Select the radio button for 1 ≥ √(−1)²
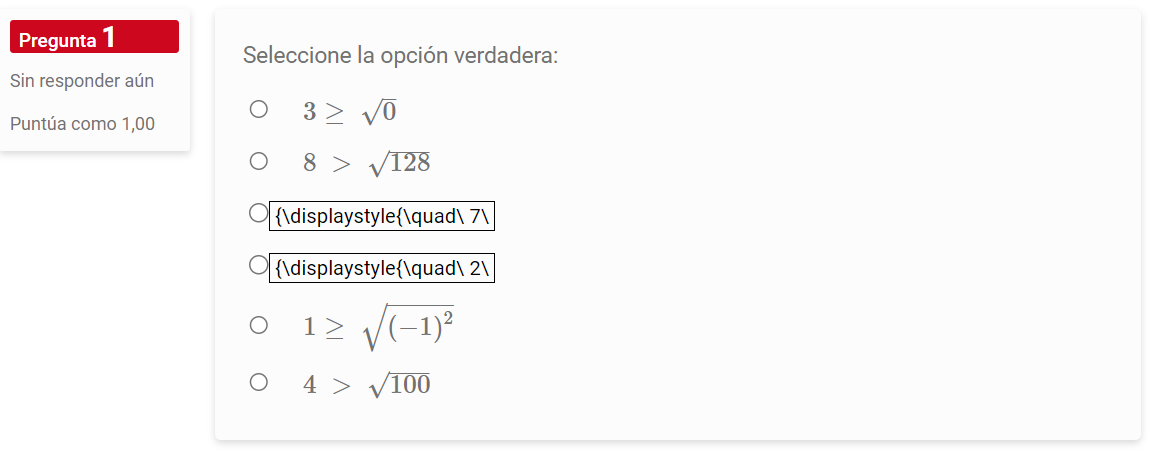 pyautogui.click(x=259, y=325)
